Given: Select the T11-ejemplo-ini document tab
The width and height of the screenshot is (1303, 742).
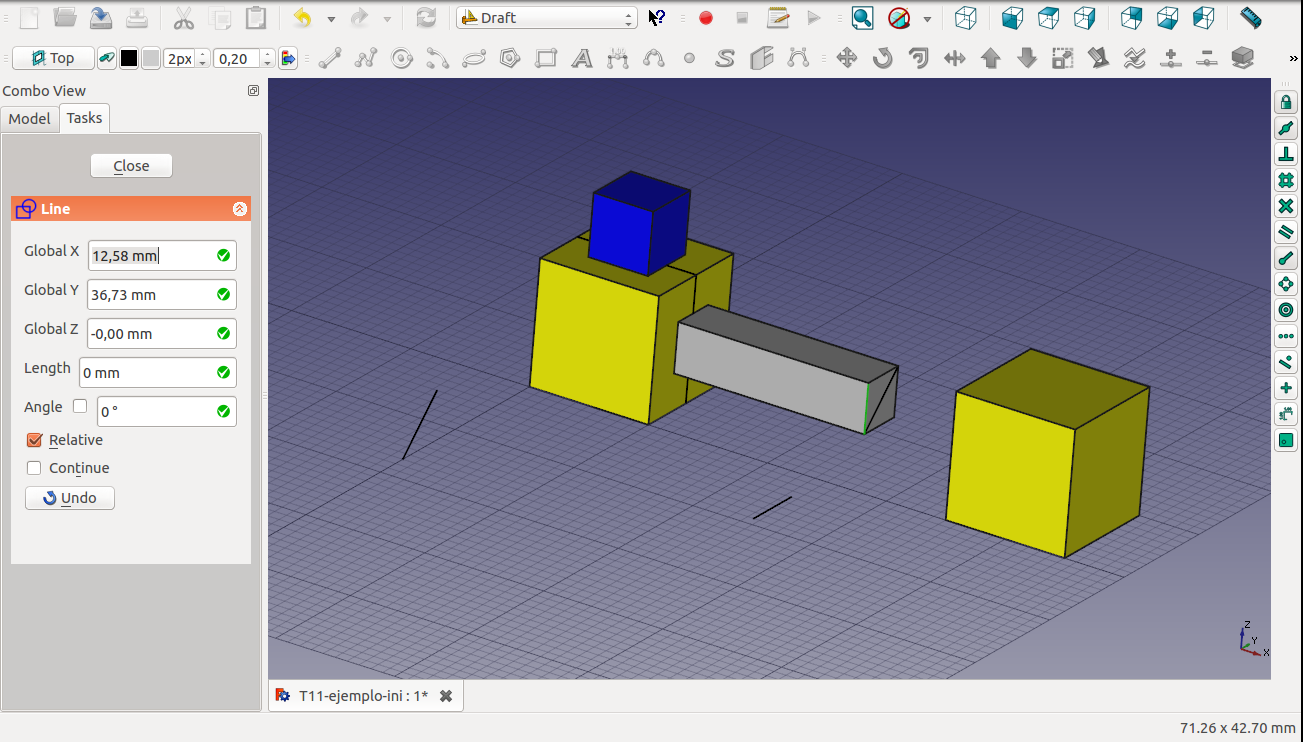Looking at the screenshot, I should pos(363,696).
